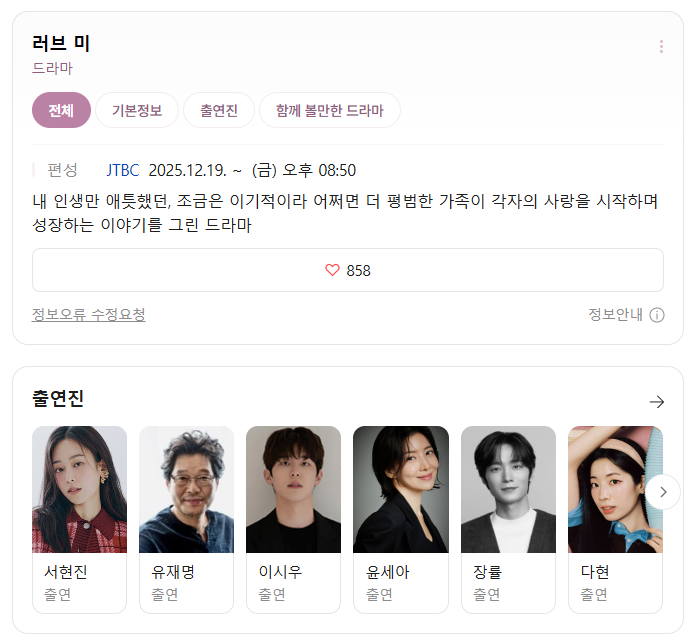View 장률 black-and-white portrait
Screen dimensions: 691x643
pyautogui.click(x=509, y=489)
